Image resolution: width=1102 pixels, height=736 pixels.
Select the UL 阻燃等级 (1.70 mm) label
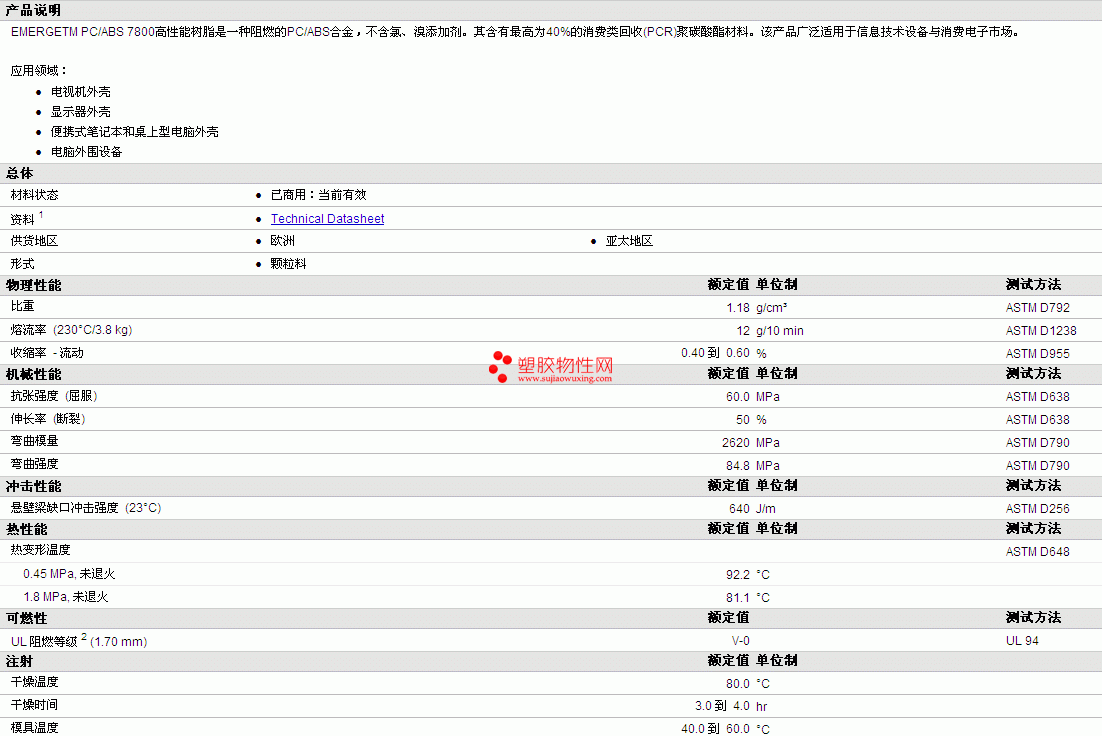point(79,640)
